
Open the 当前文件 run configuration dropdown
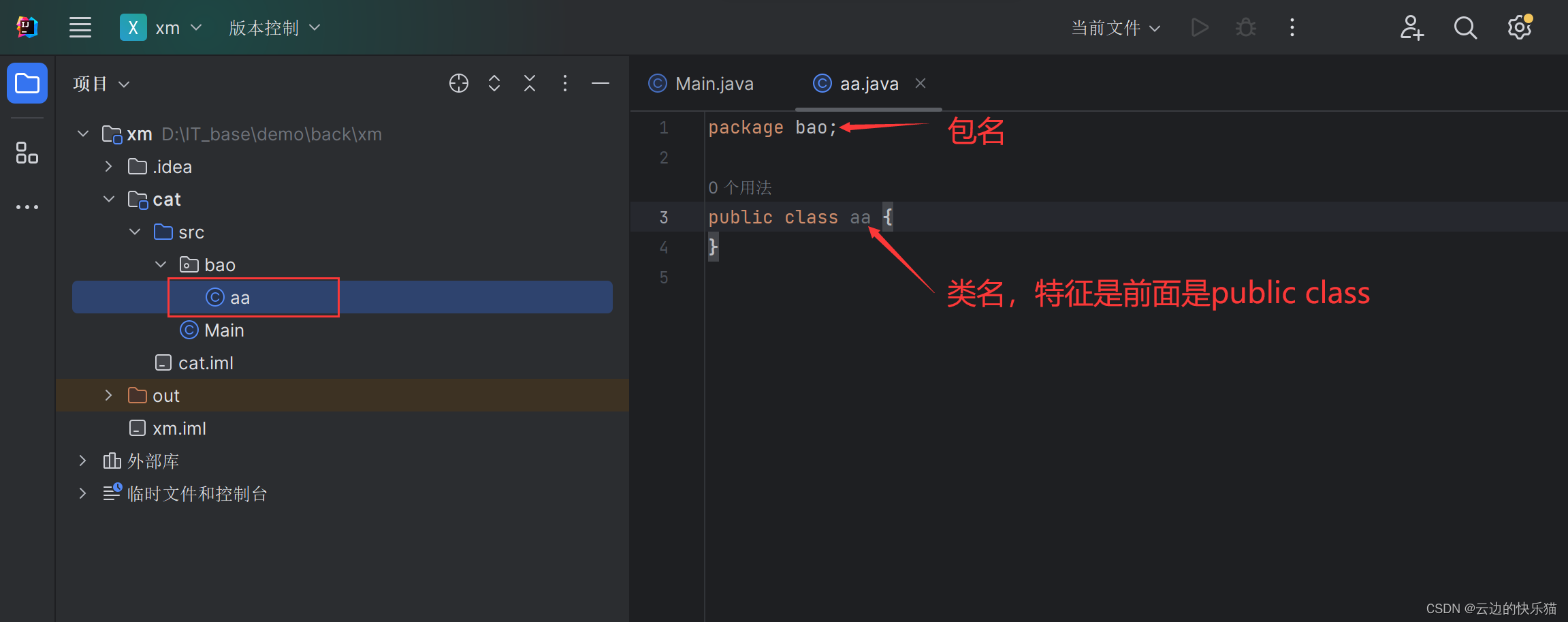(1115, 28)
